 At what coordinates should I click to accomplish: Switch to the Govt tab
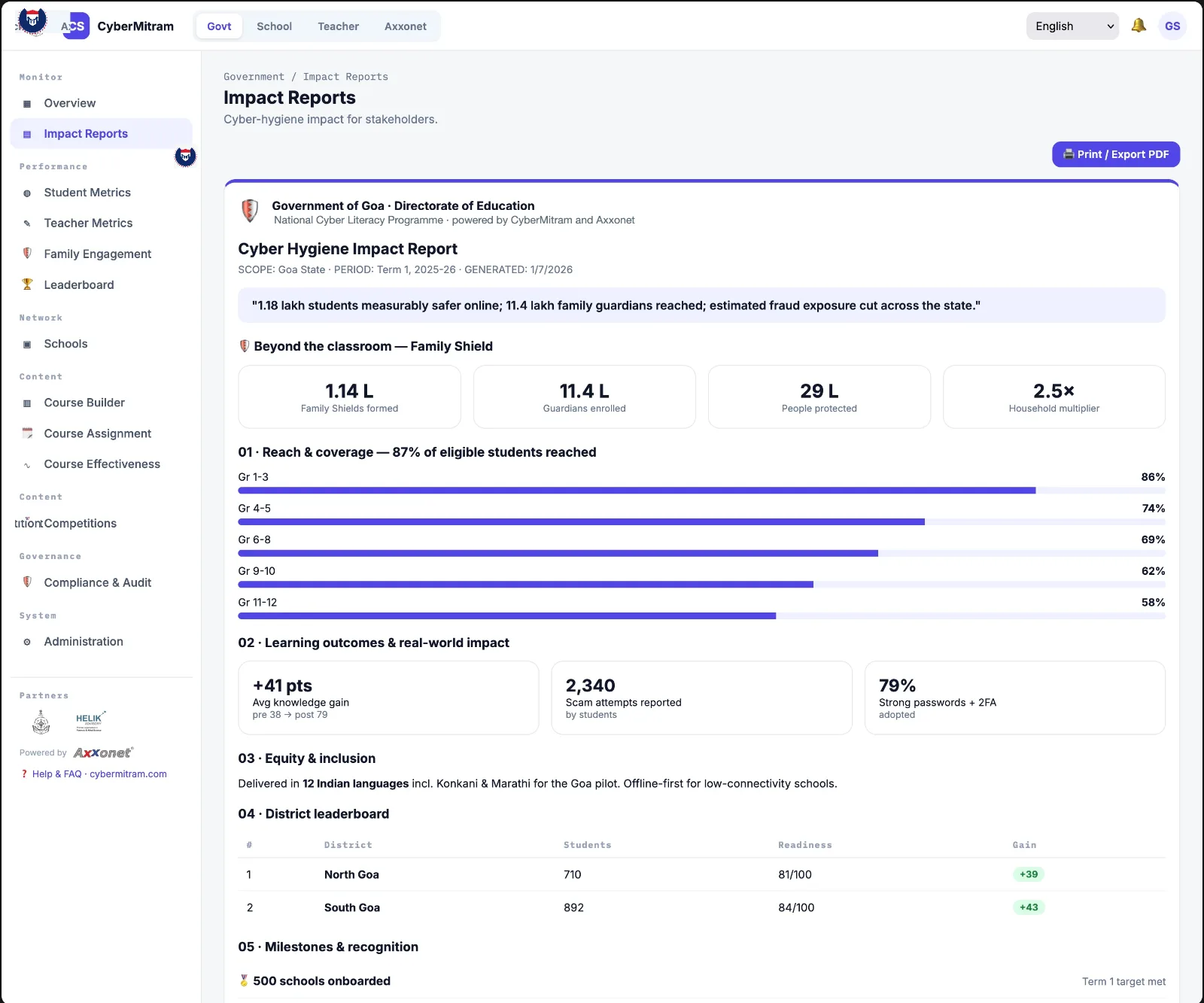click(219, 26)
